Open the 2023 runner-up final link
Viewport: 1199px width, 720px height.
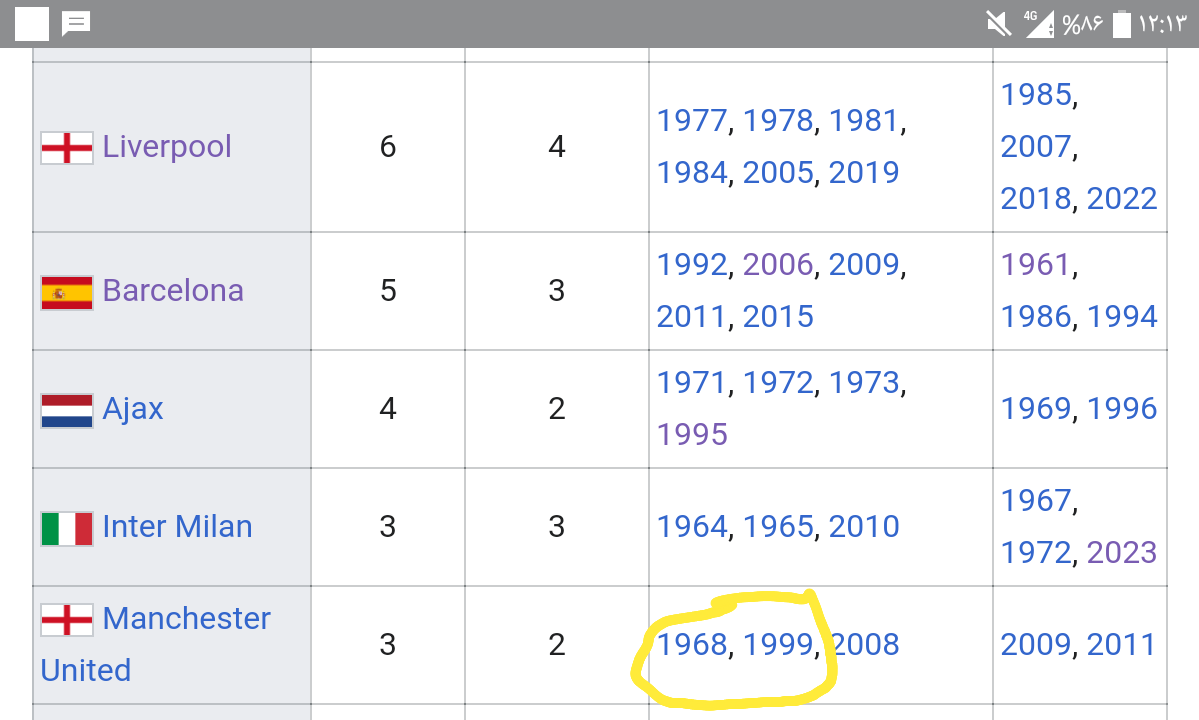click(1122, 553)
